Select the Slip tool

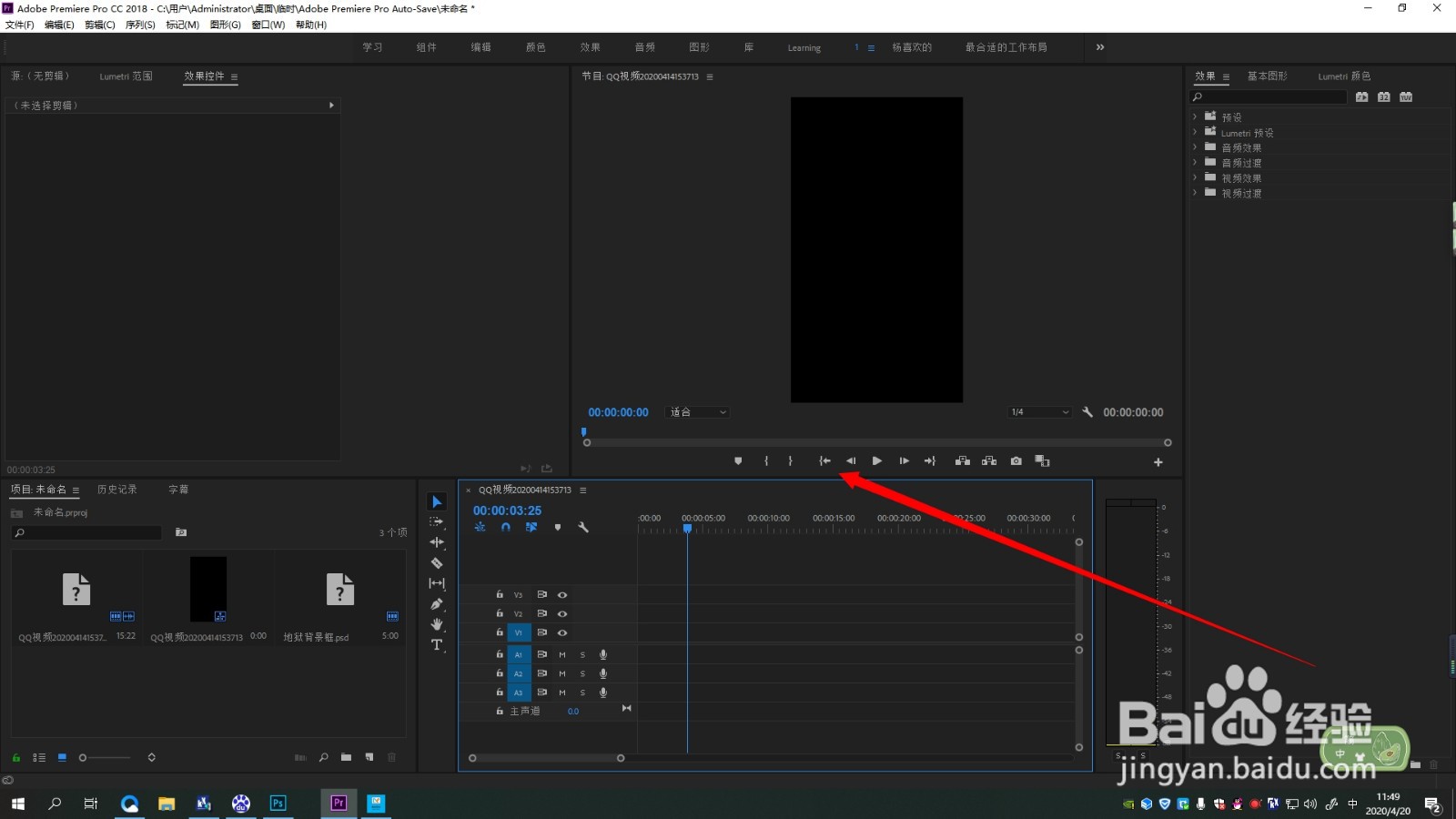437,583
